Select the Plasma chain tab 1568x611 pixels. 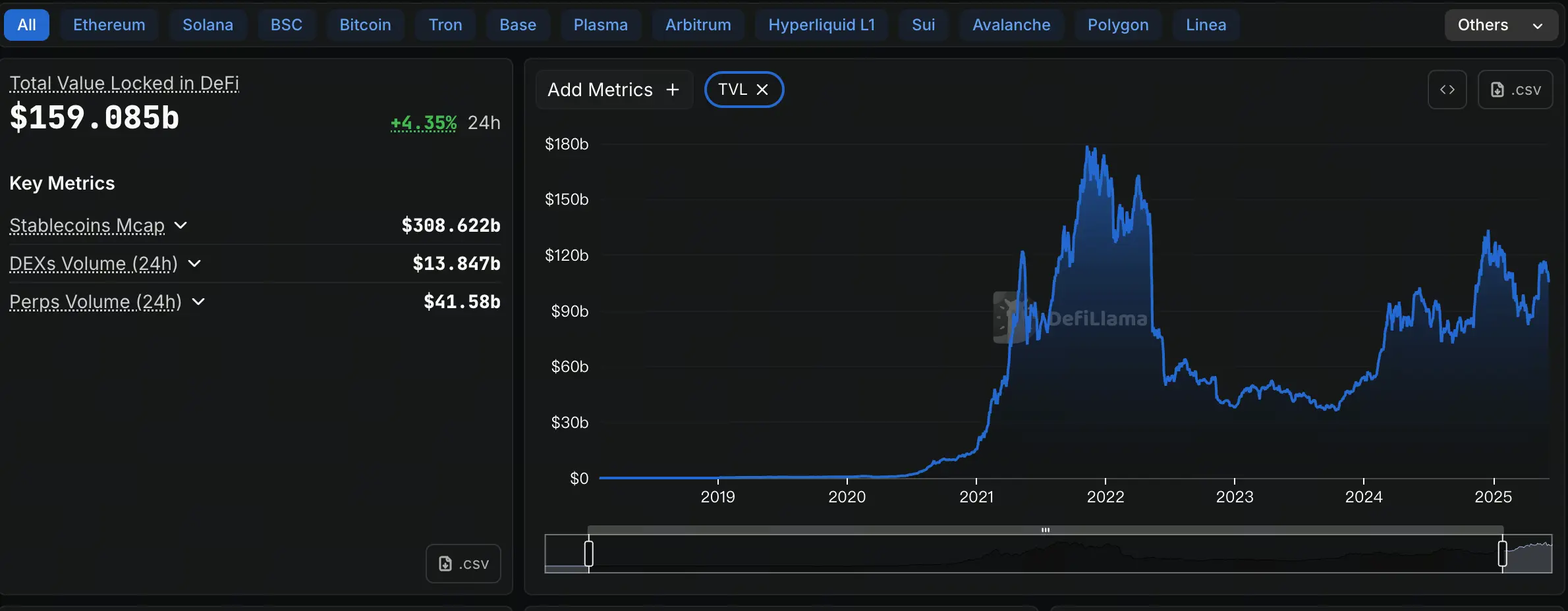coord(601,25)
